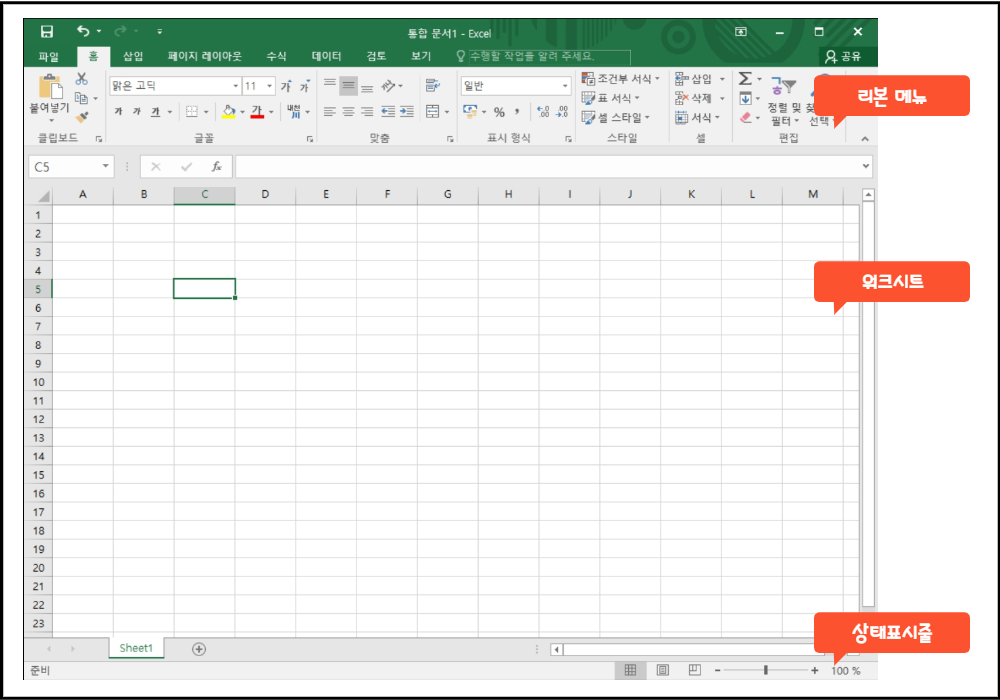Apply comma style
This screenshot has width=1000, height=700.
tap(517, 112)
